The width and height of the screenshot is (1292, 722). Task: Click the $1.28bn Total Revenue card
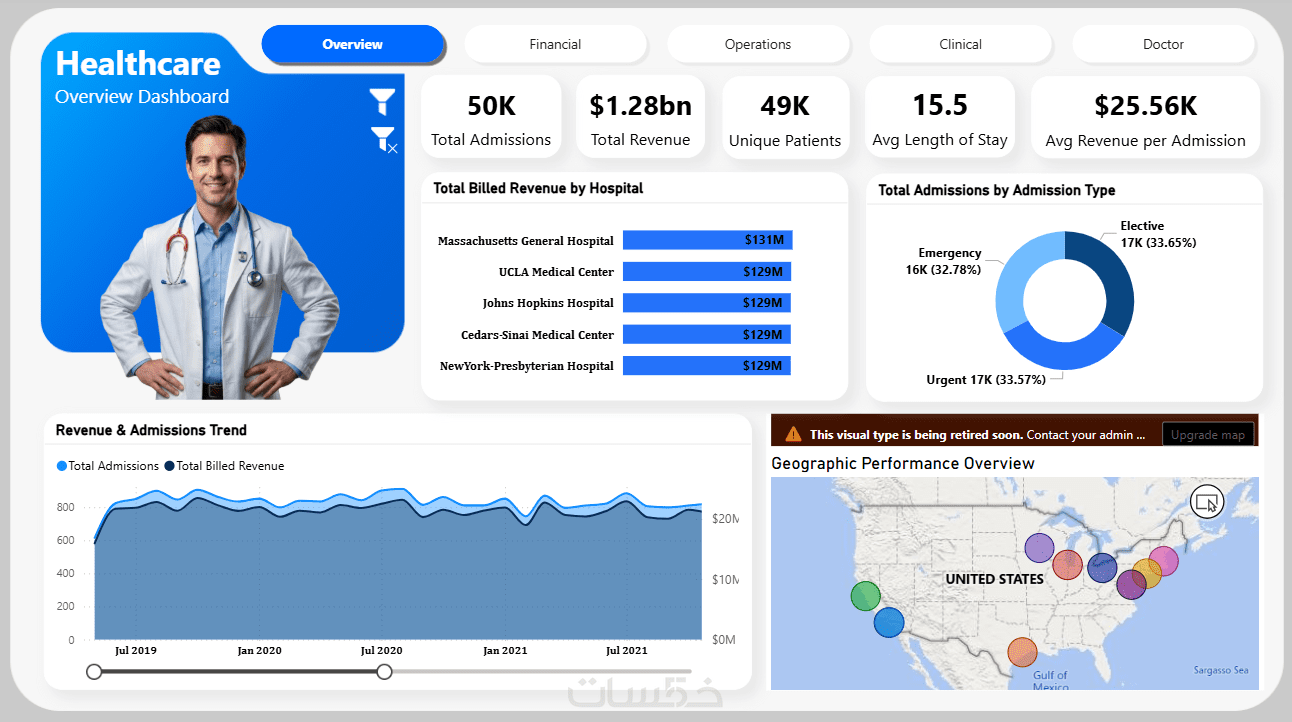(640, 117)
